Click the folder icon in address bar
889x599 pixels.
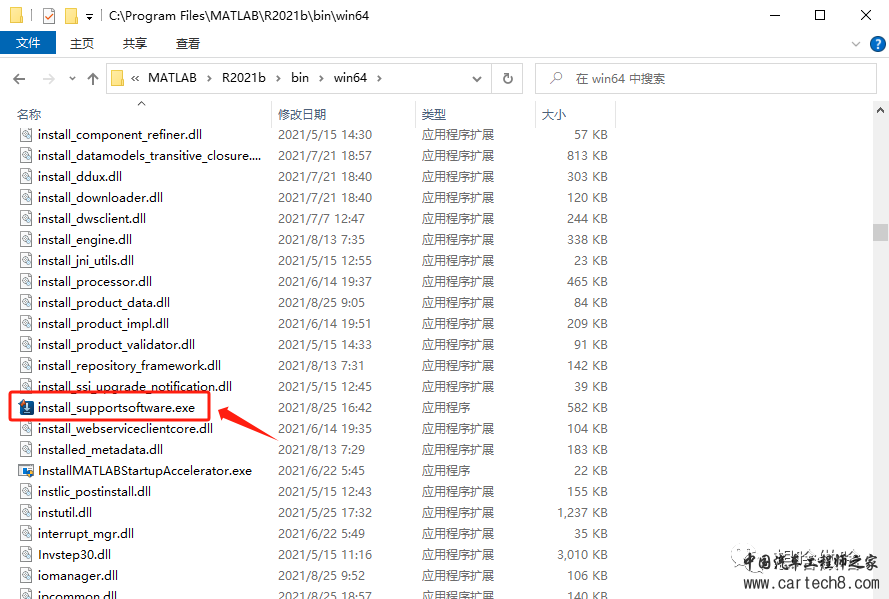click(117, 78)
